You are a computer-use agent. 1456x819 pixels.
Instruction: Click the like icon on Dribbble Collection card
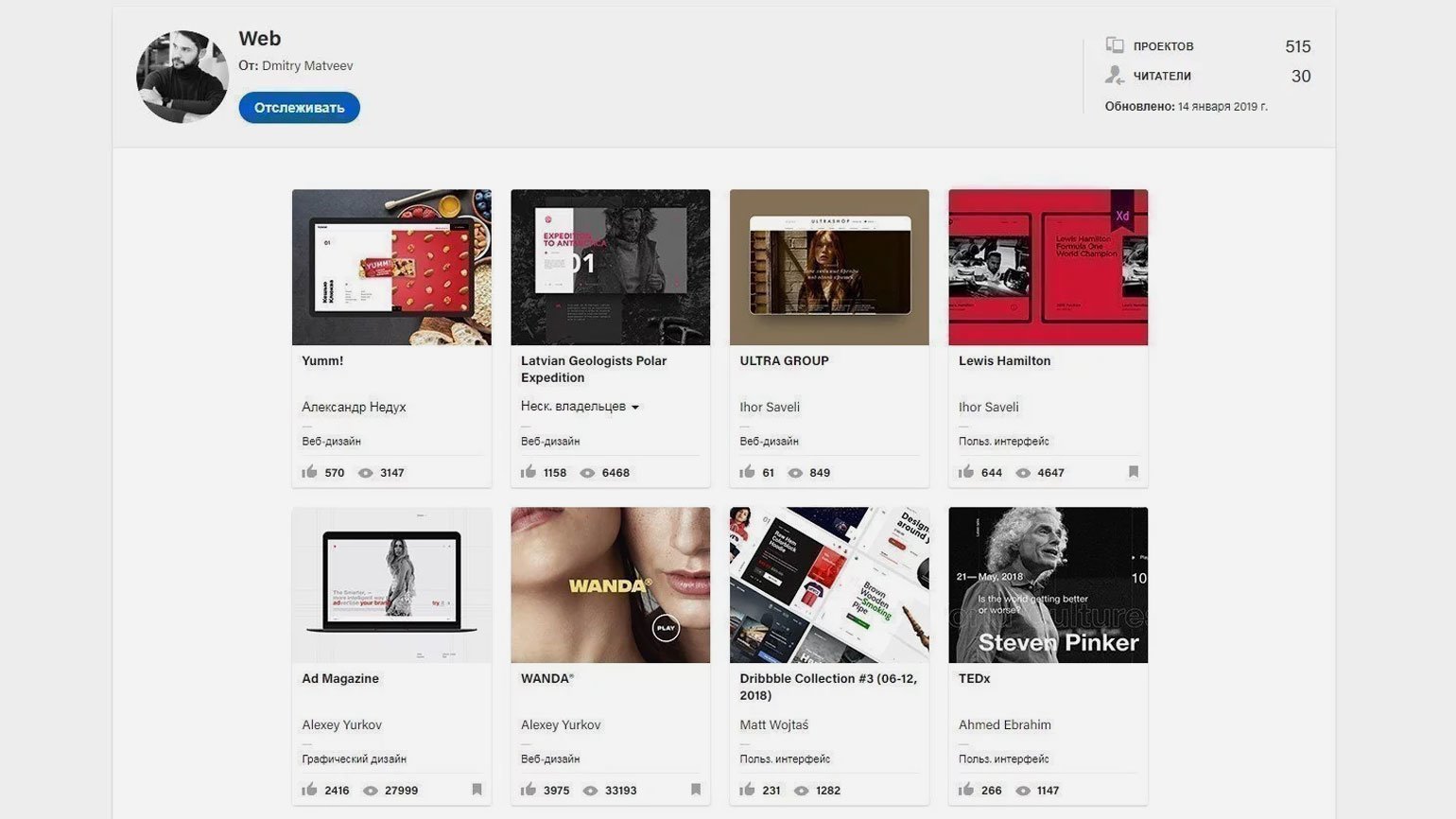747,789
